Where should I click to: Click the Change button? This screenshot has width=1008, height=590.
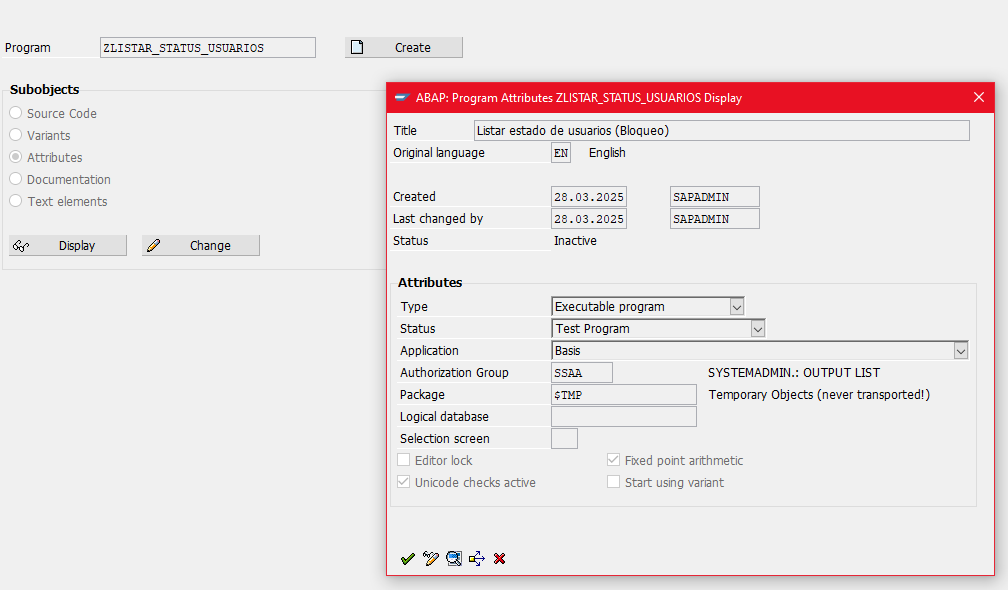coord(201,246)
